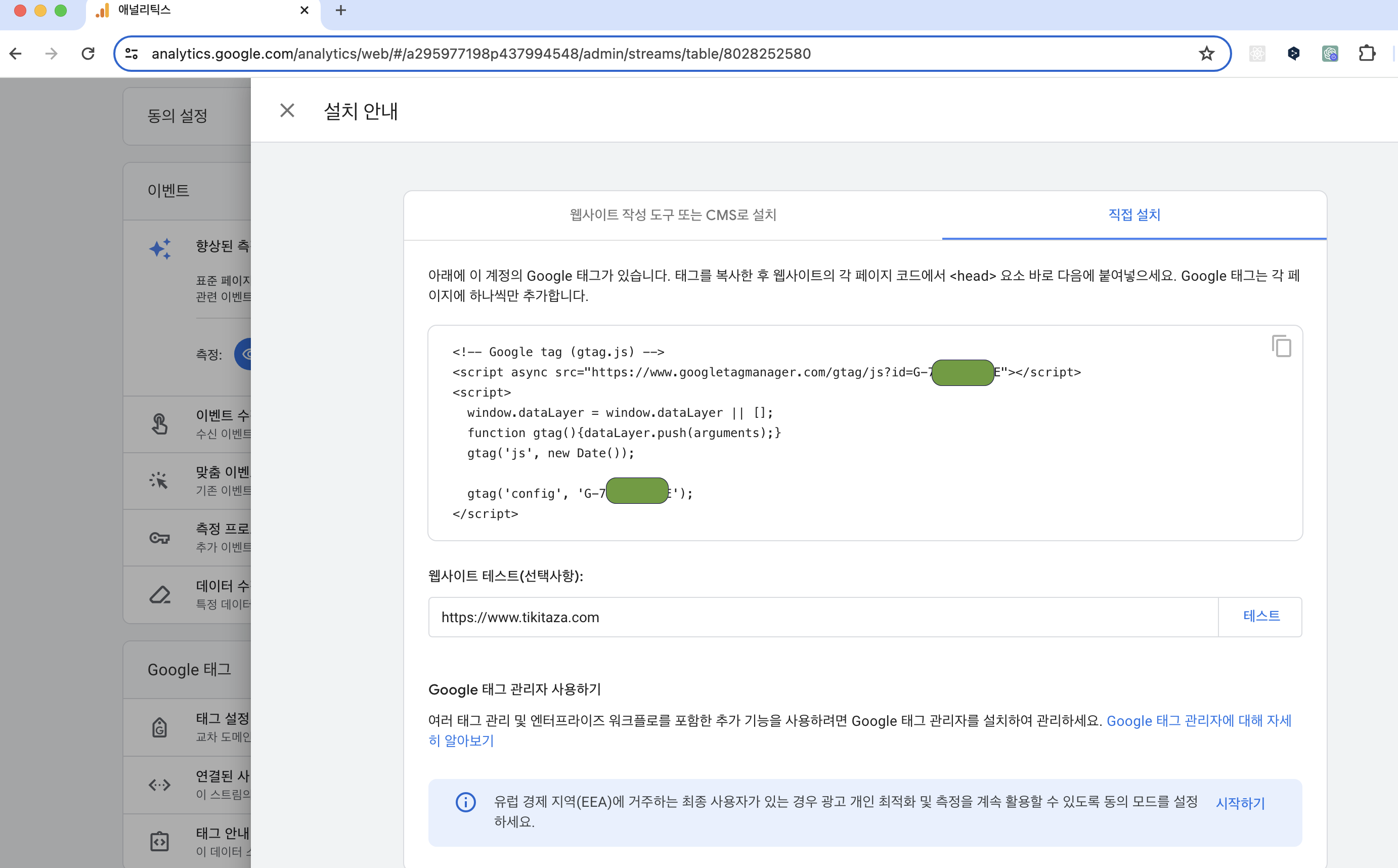The image size is (1398, 868).
Task: Open the Extensions puzzle menu
Action: 1367,54
